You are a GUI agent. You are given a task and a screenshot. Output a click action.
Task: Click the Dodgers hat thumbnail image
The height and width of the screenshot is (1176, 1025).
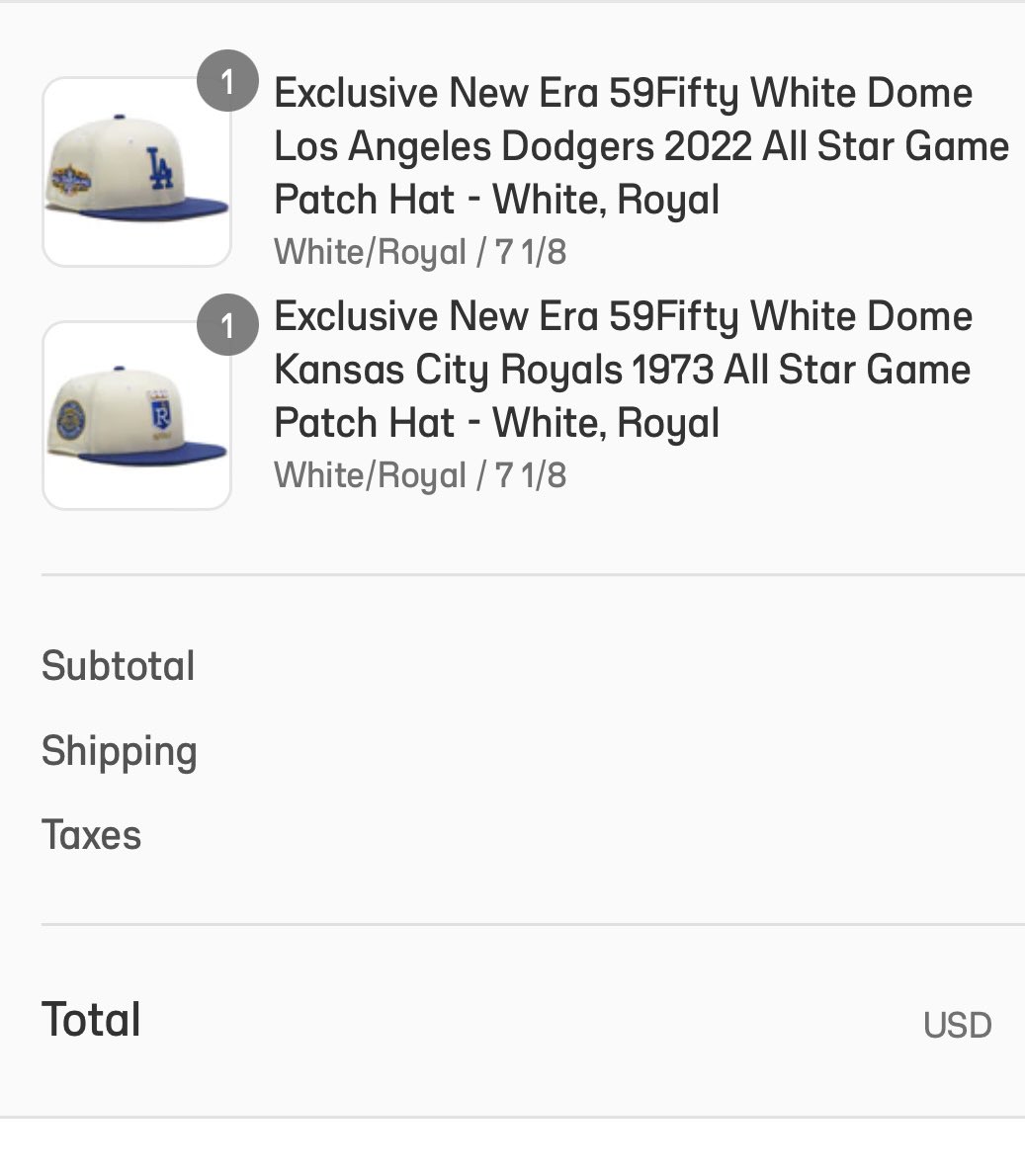pos(136,172)
